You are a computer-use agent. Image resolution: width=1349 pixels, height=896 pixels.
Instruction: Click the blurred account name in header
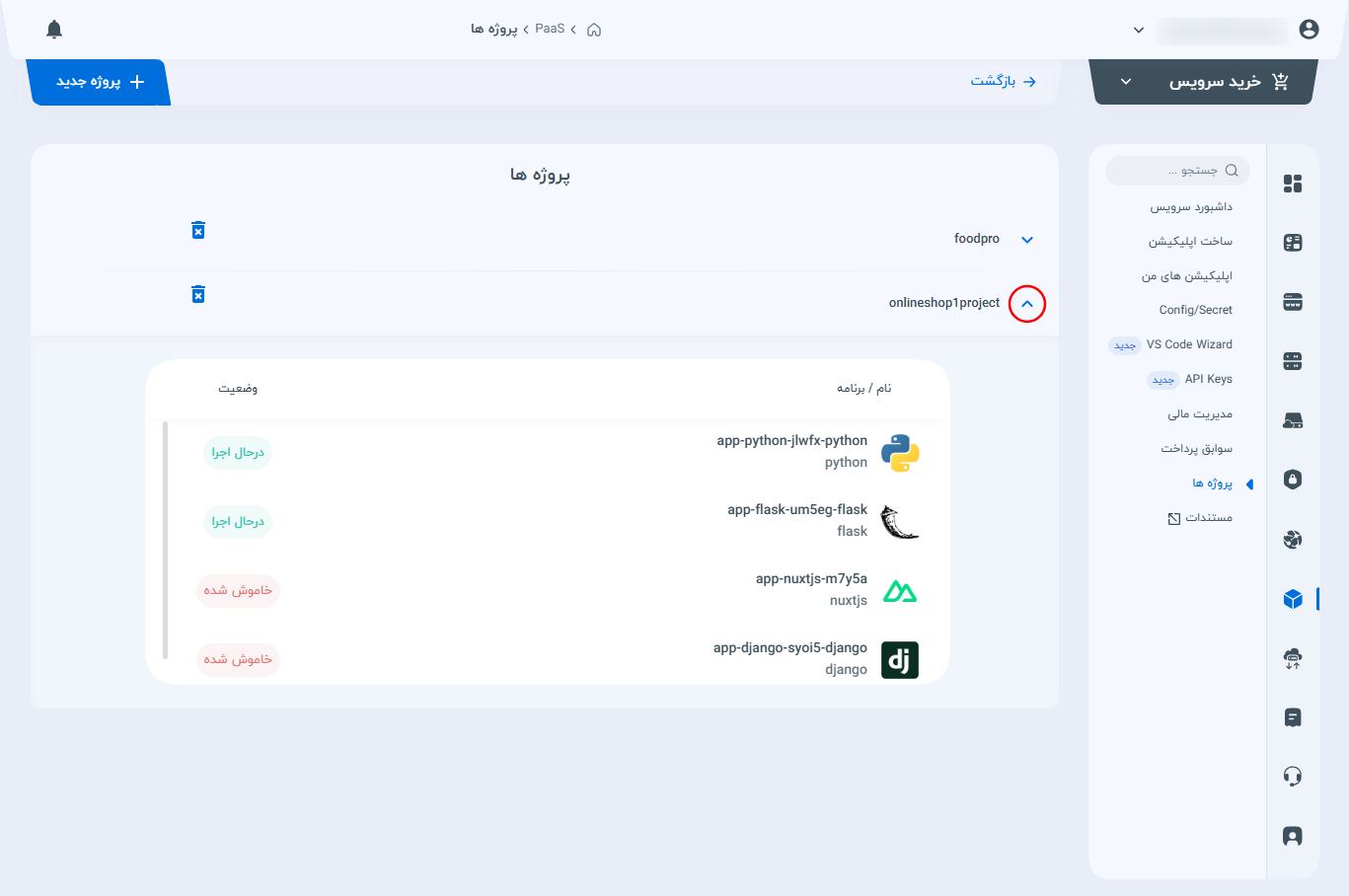pyautogui.click(x=1222, y=31)
